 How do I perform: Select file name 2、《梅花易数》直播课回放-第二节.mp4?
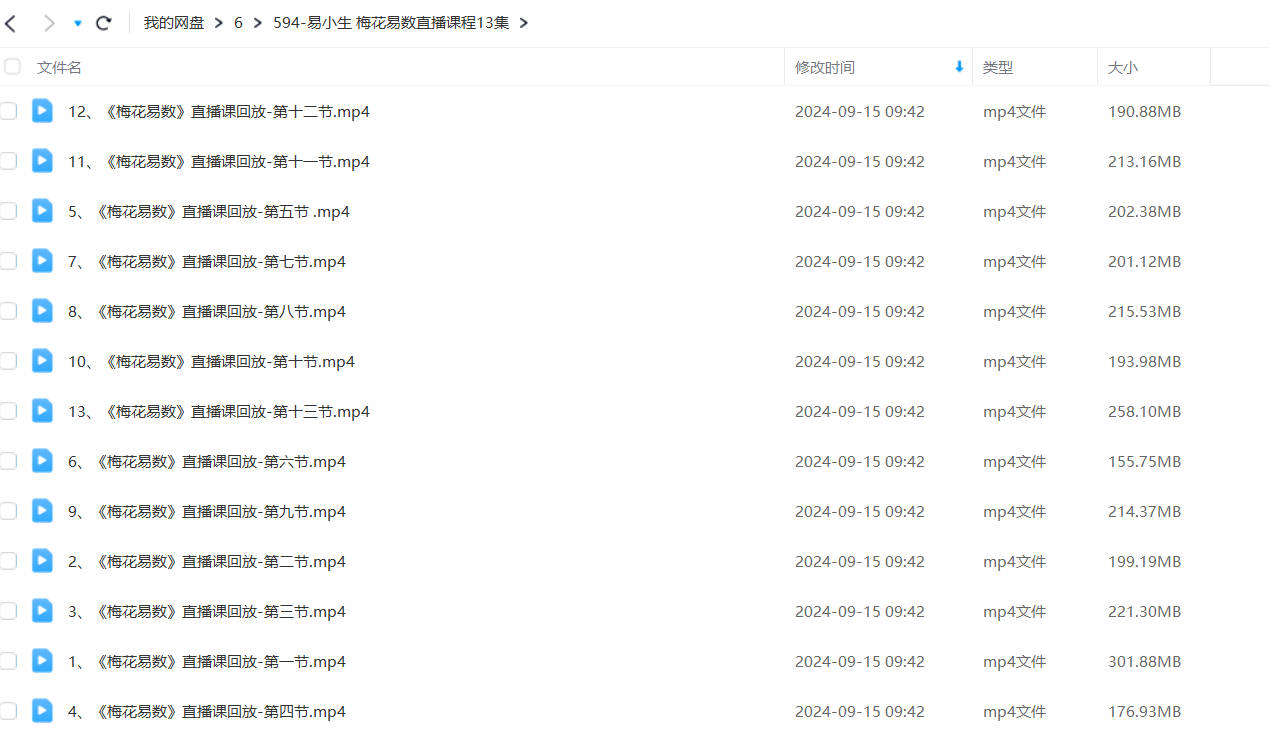(x=207, y=561)
